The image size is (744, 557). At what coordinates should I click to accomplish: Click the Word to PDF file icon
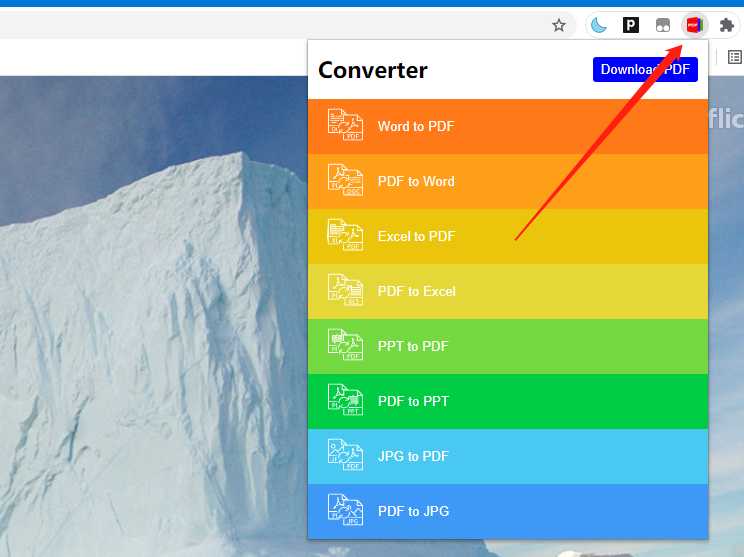click(345, 126)
